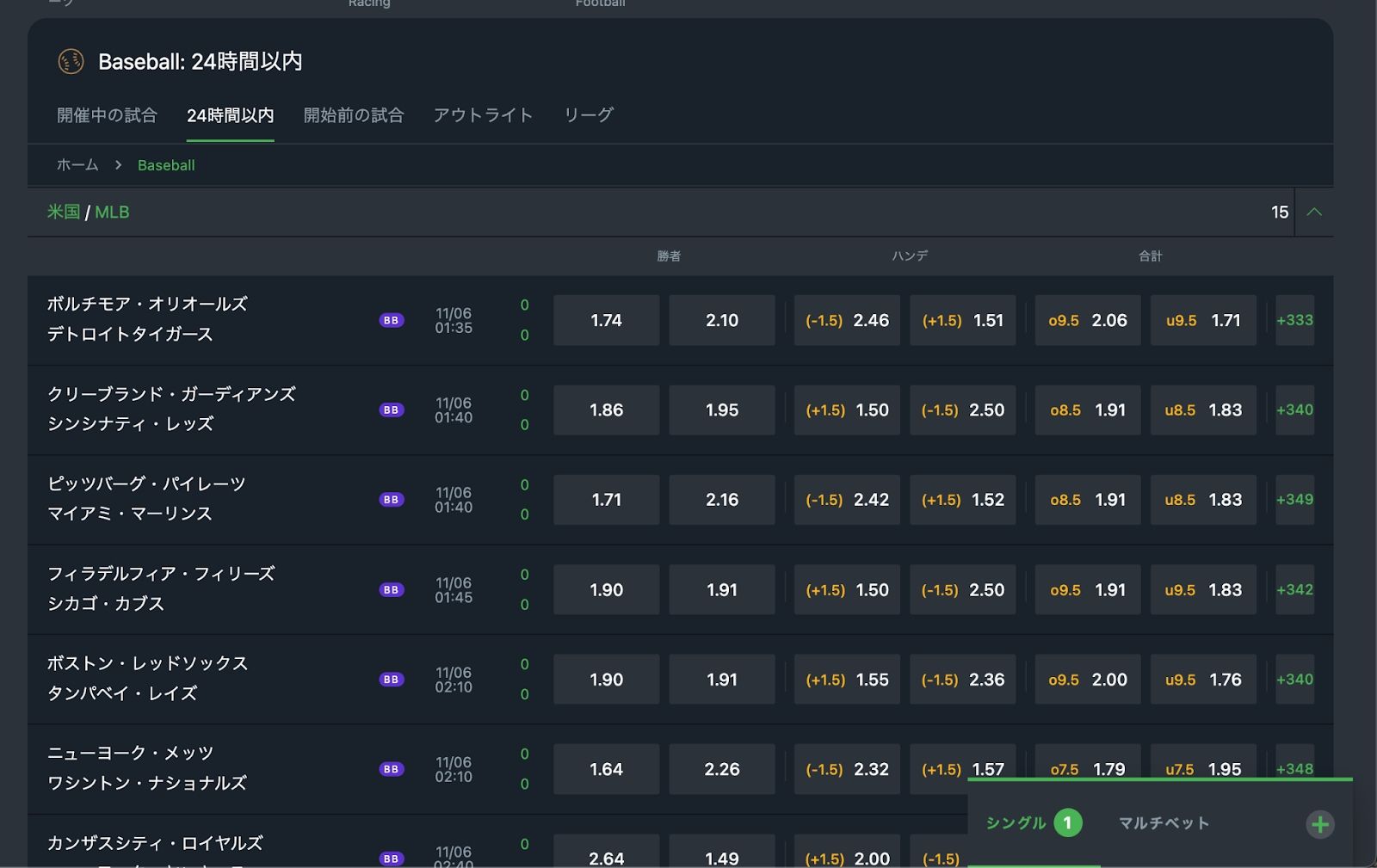Bet on Mets winner odds 1.64
The width and height of the screenshot is (1377, 868).
[x=606, y=769]
